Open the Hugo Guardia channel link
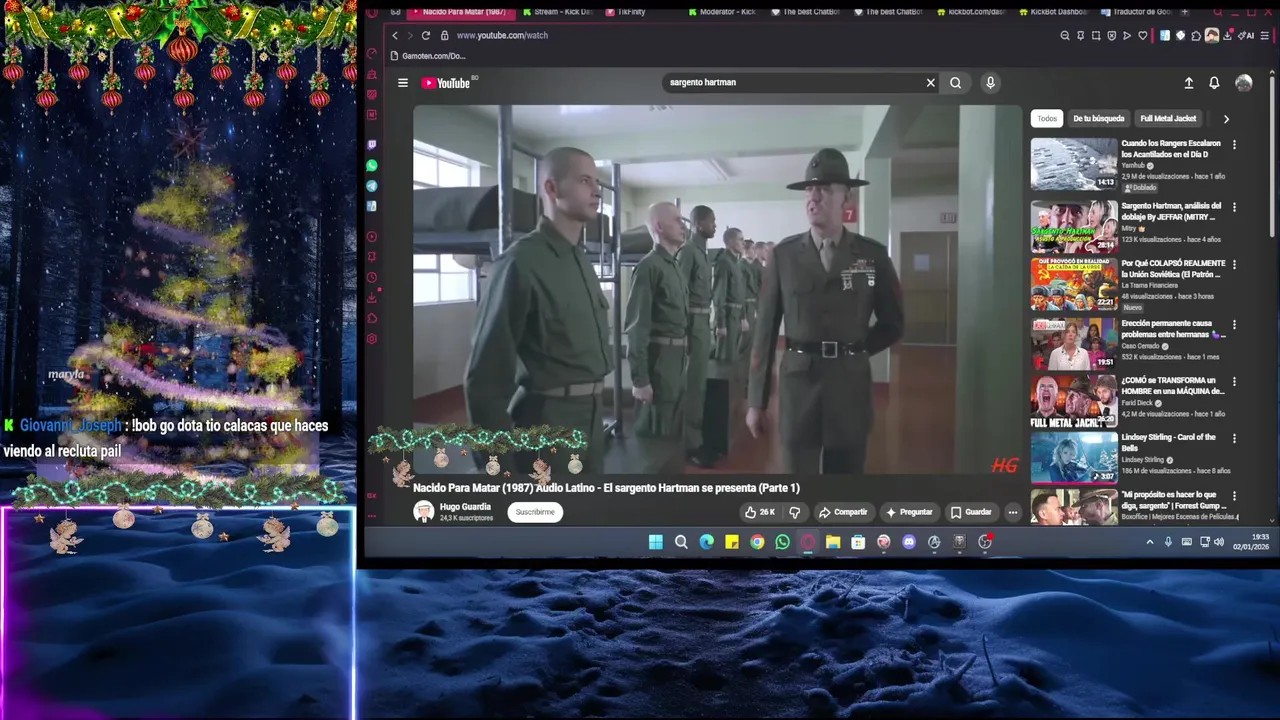 pos(465,507)
